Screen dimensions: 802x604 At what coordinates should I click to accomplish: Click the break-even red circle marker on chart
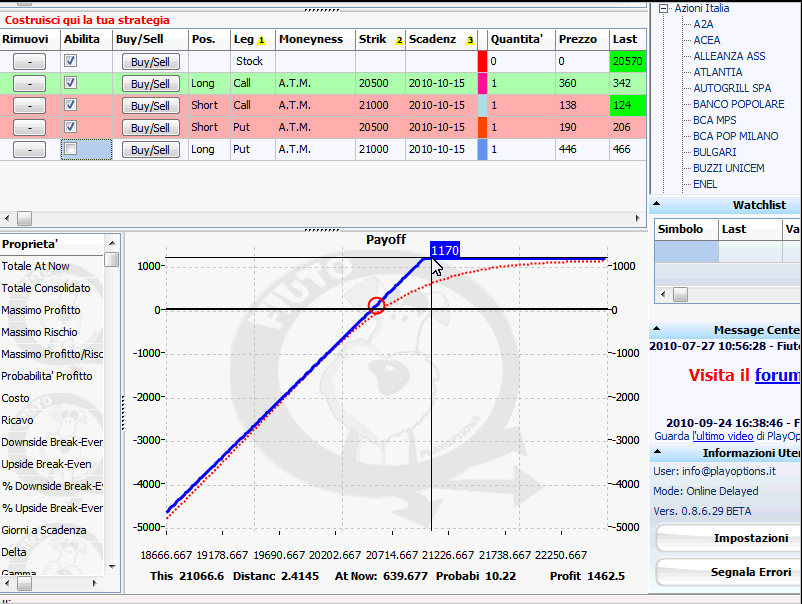(376, 305)
